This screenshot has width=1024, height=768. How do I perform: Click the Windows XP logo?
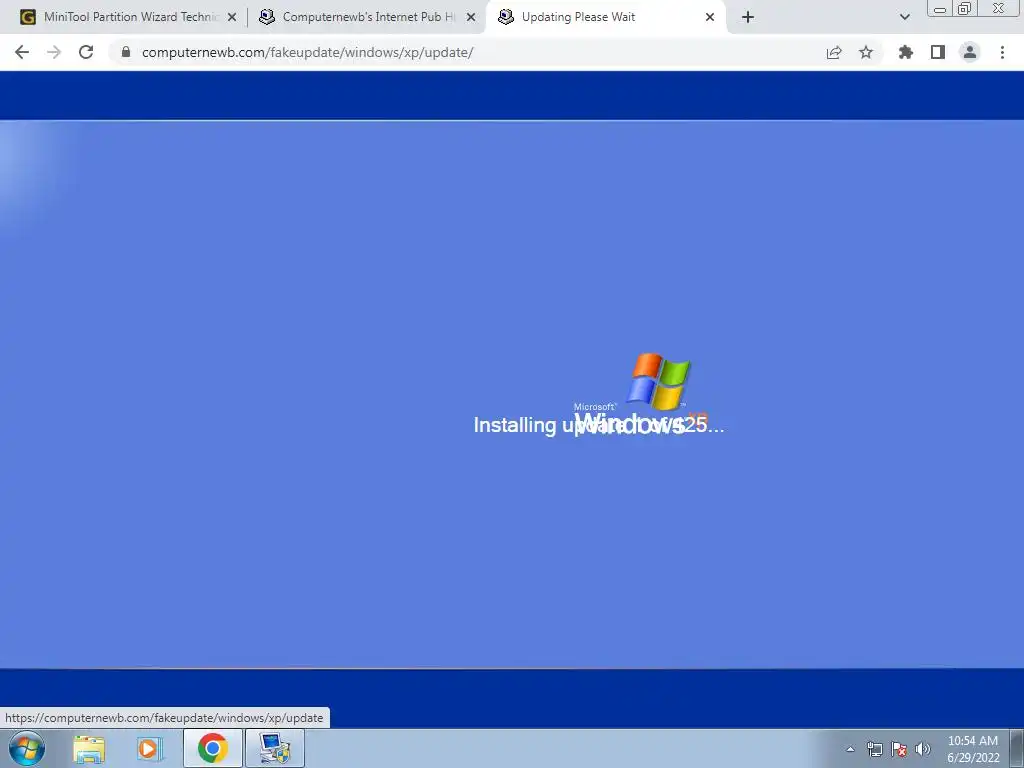pyautogui.click(x=641, y=394)
